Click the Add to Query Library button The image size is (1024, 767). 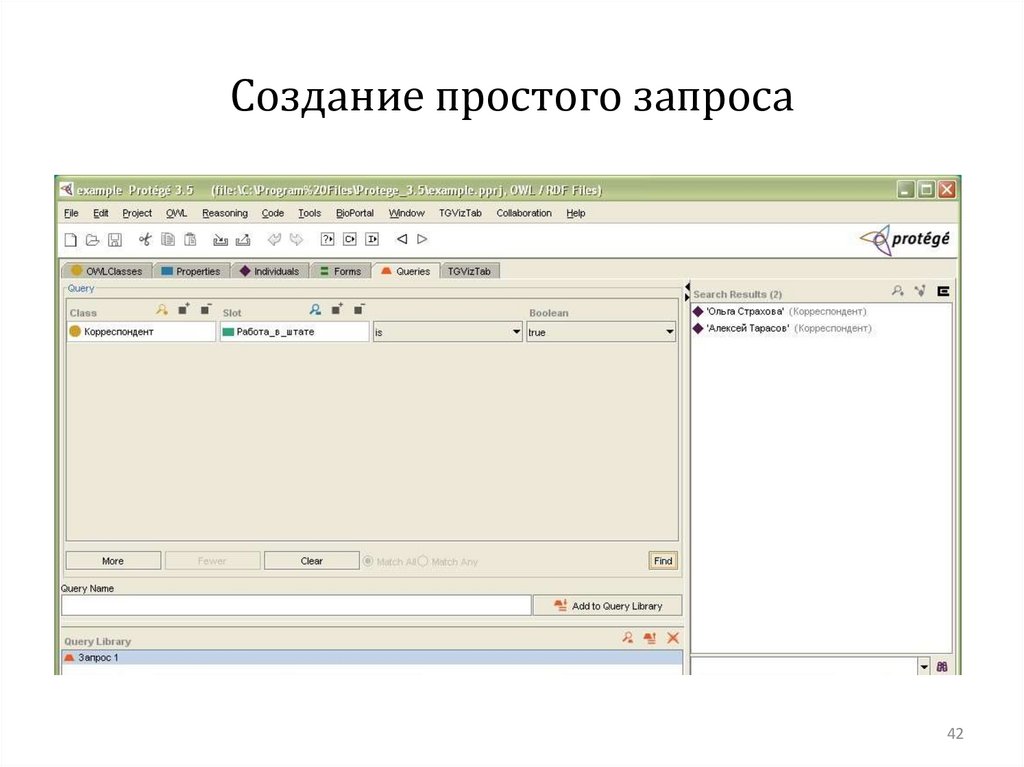click(x=607, y=606)
